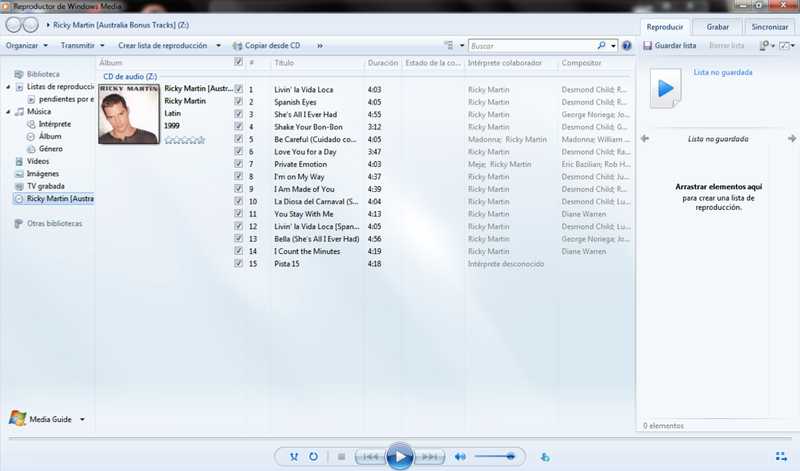The image size is (800, 471).
Task: Open the Transmitir dropdown menu
Action: [x=82, y=45]
